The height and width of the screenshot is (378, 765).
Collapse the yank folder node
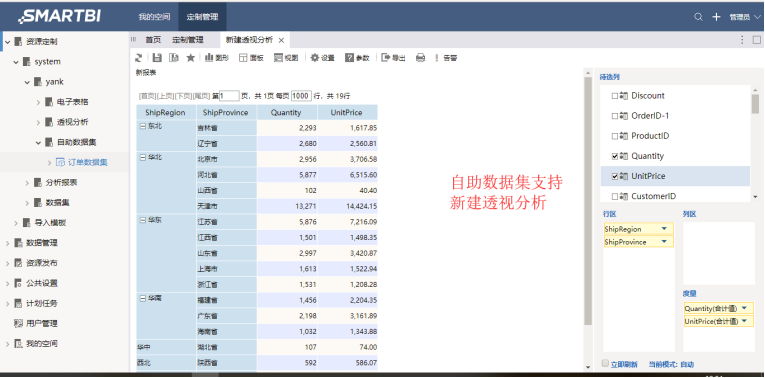click(27, 82)
